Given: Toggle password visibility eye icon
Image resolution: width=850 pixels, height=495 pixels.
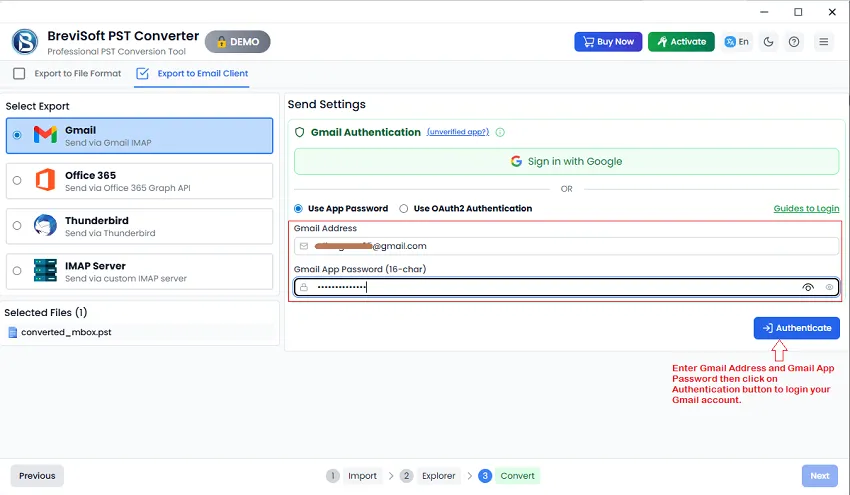Looking at the screenshot, I should [808, 287].
